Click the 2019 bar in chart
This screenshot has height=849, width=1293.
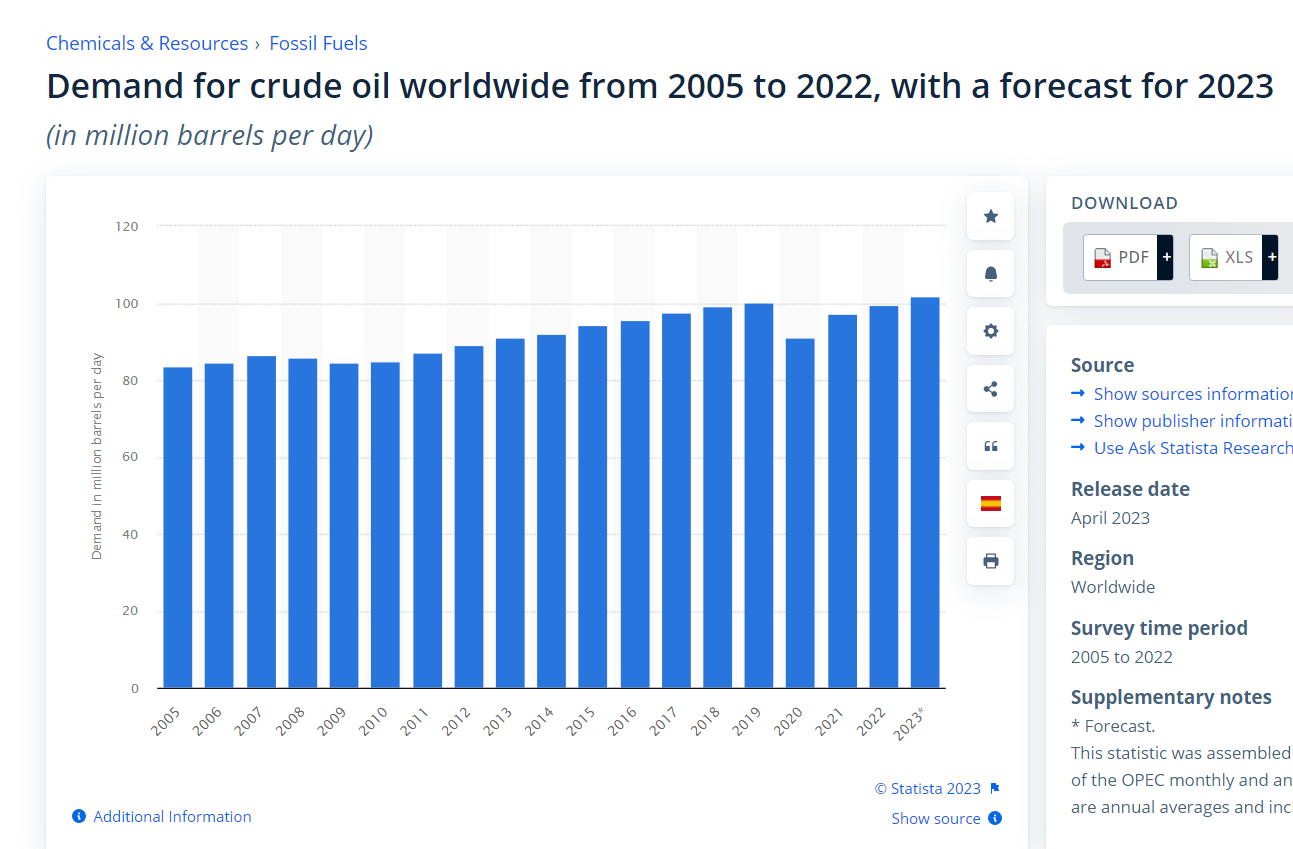(759, 495)
